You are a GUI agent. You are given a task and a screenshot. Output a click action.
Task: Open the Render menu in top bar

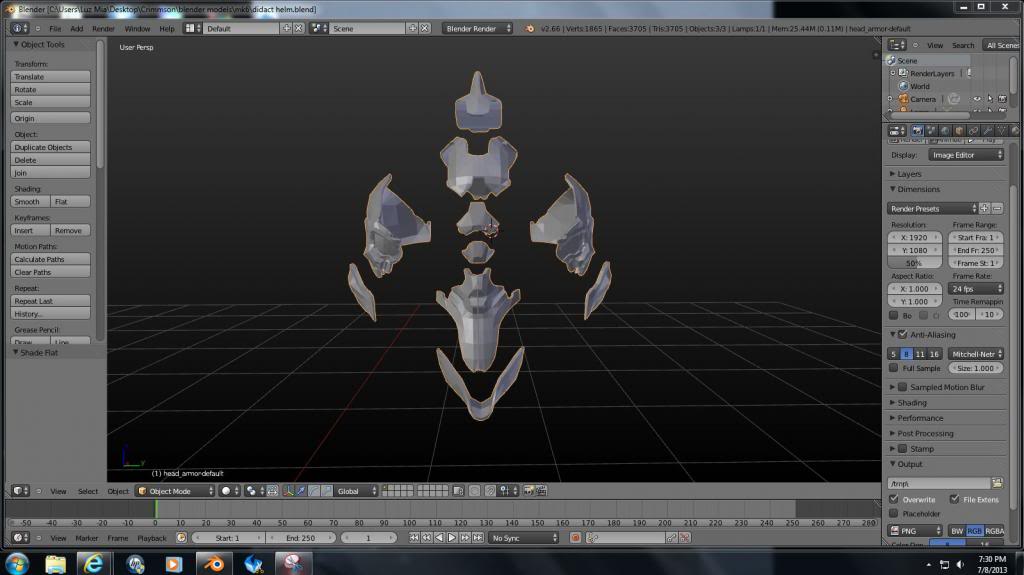pyautogui.click(x=103, y=28)
